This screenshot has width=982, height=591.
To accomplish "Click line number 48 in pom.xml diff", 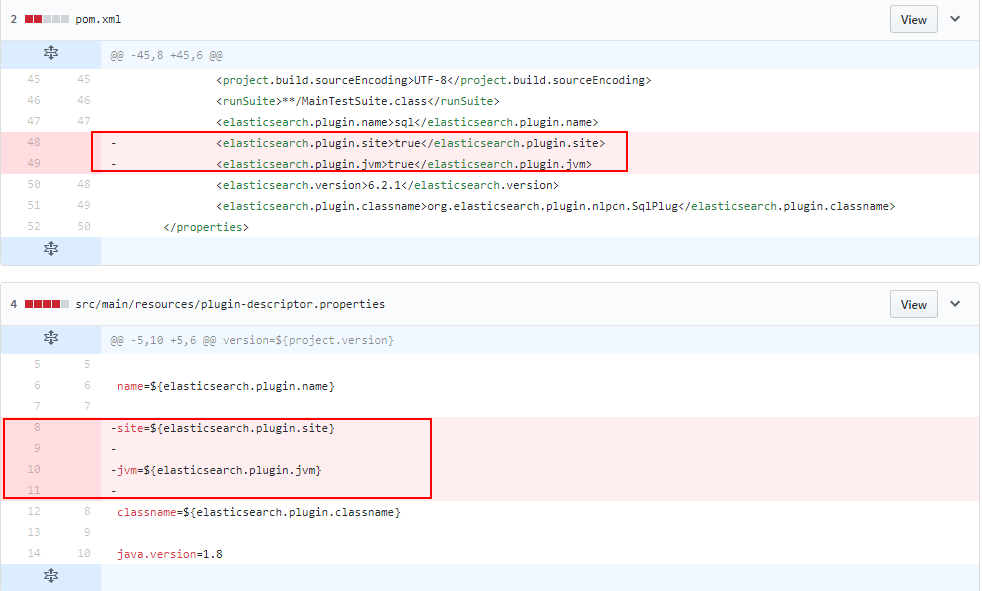I will [34, 142].
